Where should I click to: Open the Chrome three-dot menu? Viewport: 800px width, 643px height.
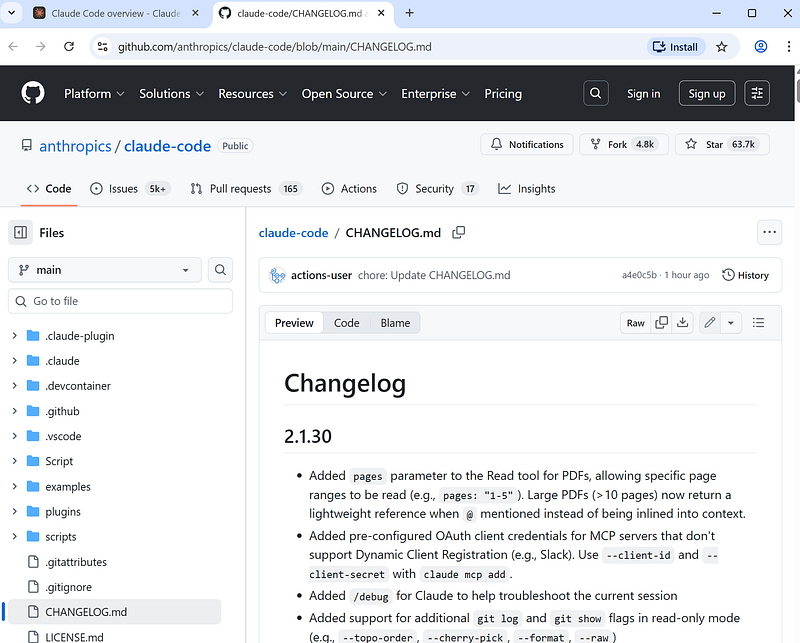(789, 47)
